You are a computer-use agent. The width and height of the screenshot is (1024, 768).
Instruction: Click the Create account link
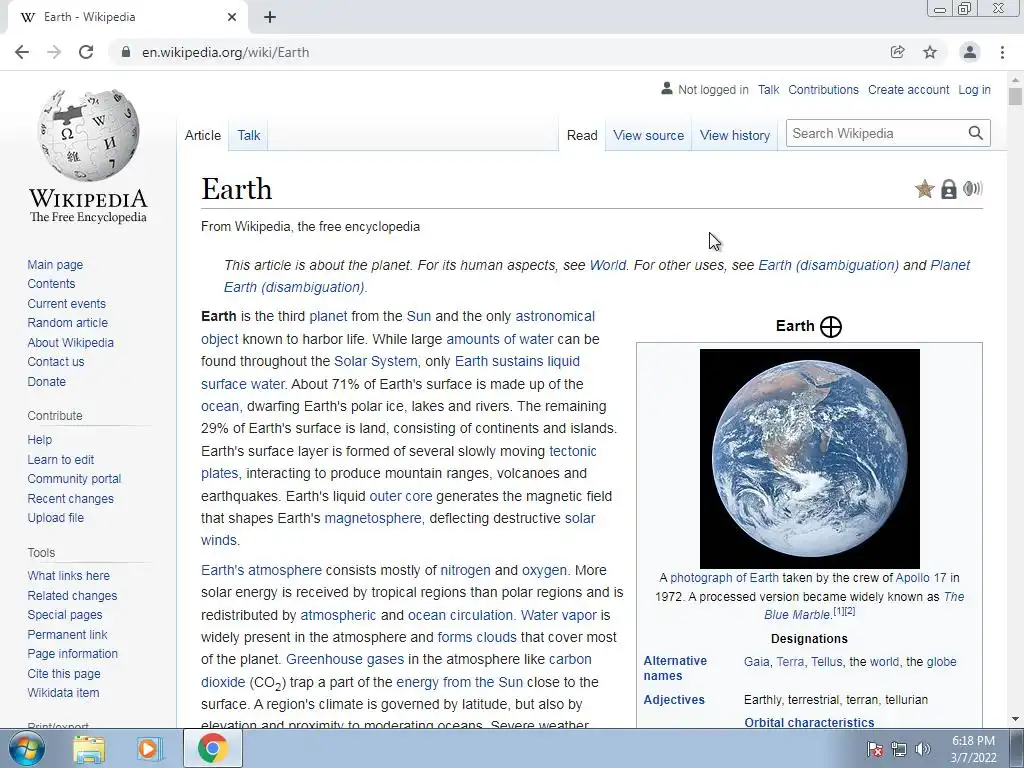coord(908,89)
